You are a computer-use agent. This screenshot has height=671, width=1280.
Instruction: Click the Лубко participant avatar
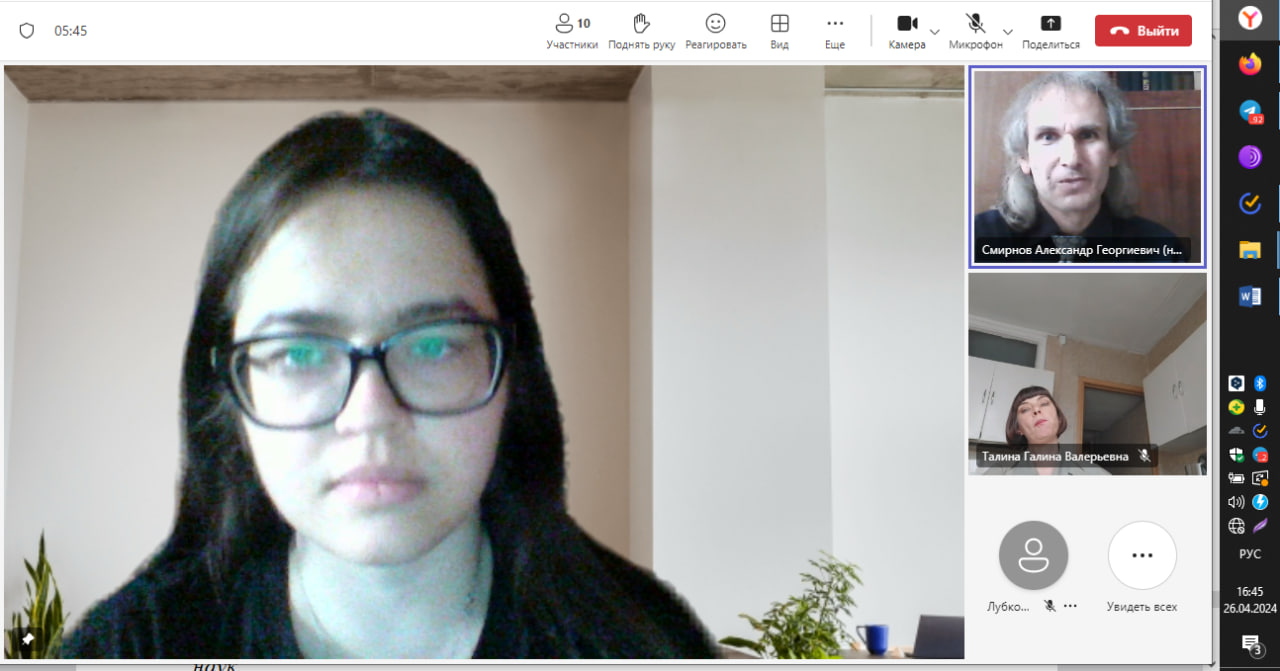[x=1033, y=555]
